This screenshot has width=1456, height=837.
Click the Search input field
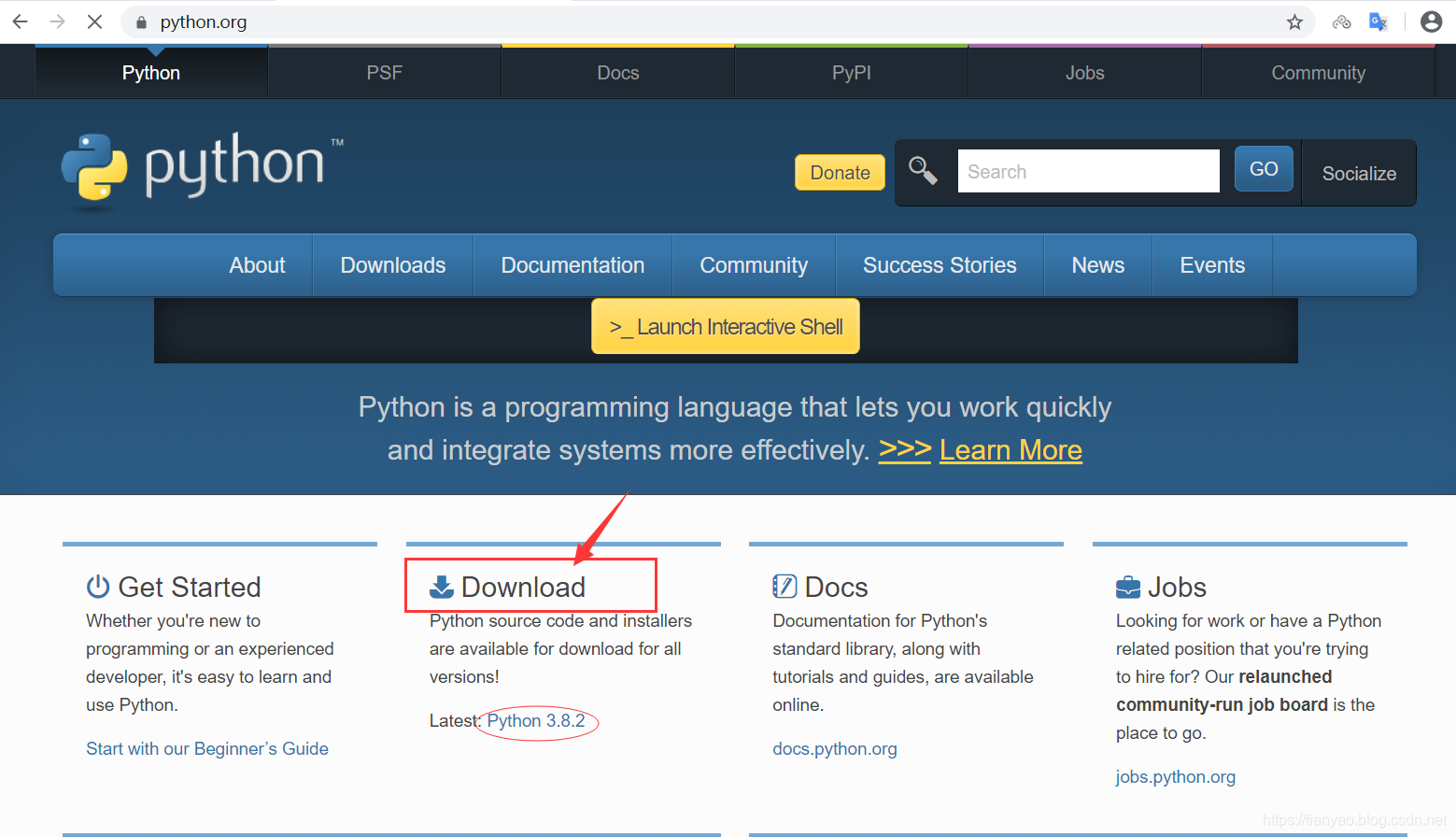click(x=1088, y=171)
